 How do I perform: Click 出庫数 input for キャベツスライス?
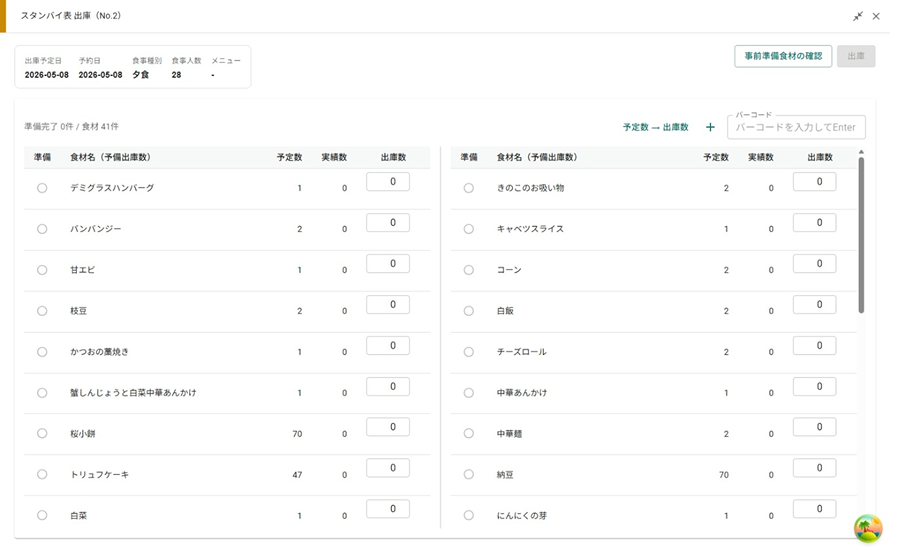pyautogui.click(x=814, y=223)
